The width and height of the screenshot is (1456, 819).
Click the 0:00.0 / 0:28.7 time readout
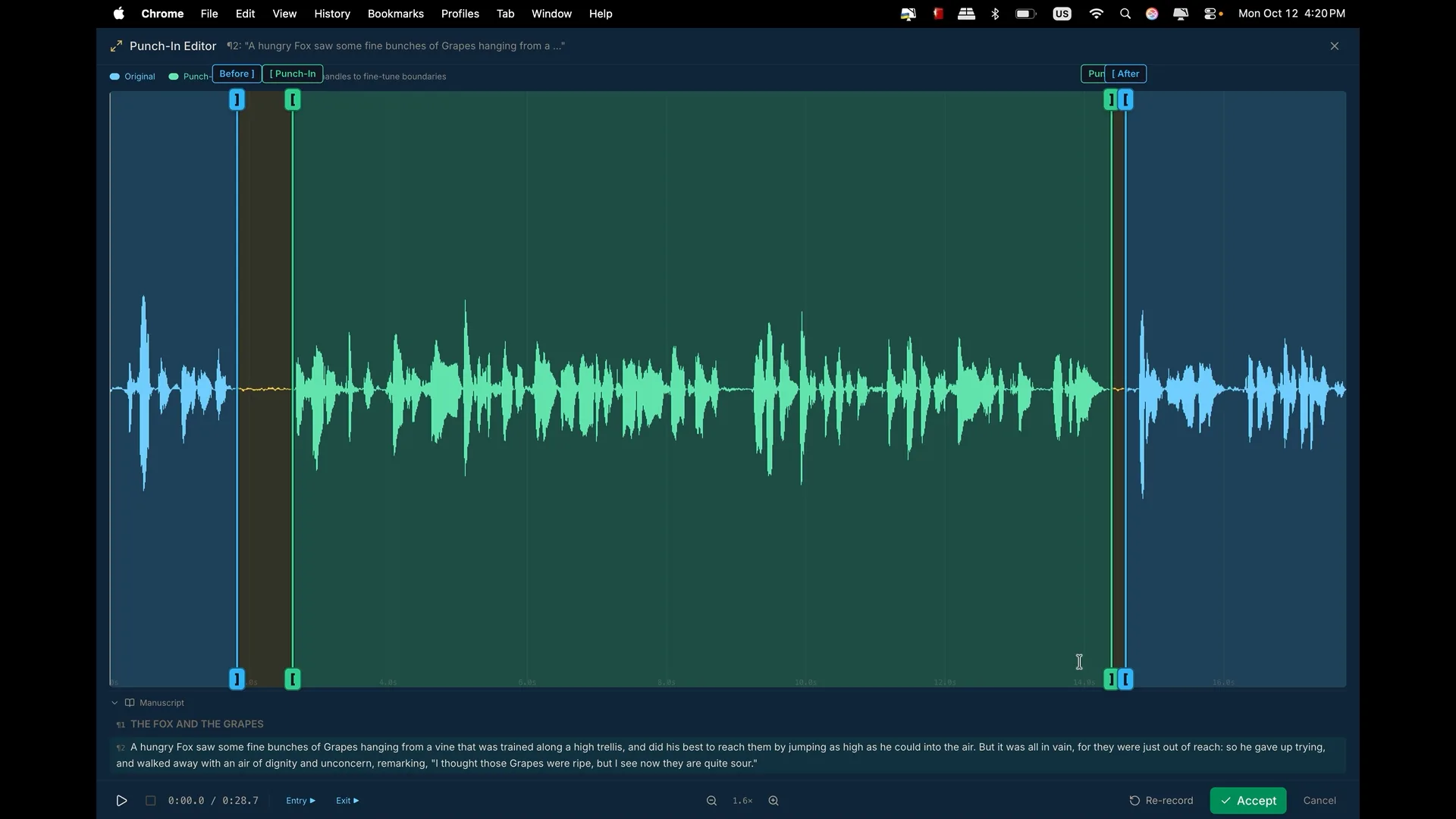pos(213,801)
